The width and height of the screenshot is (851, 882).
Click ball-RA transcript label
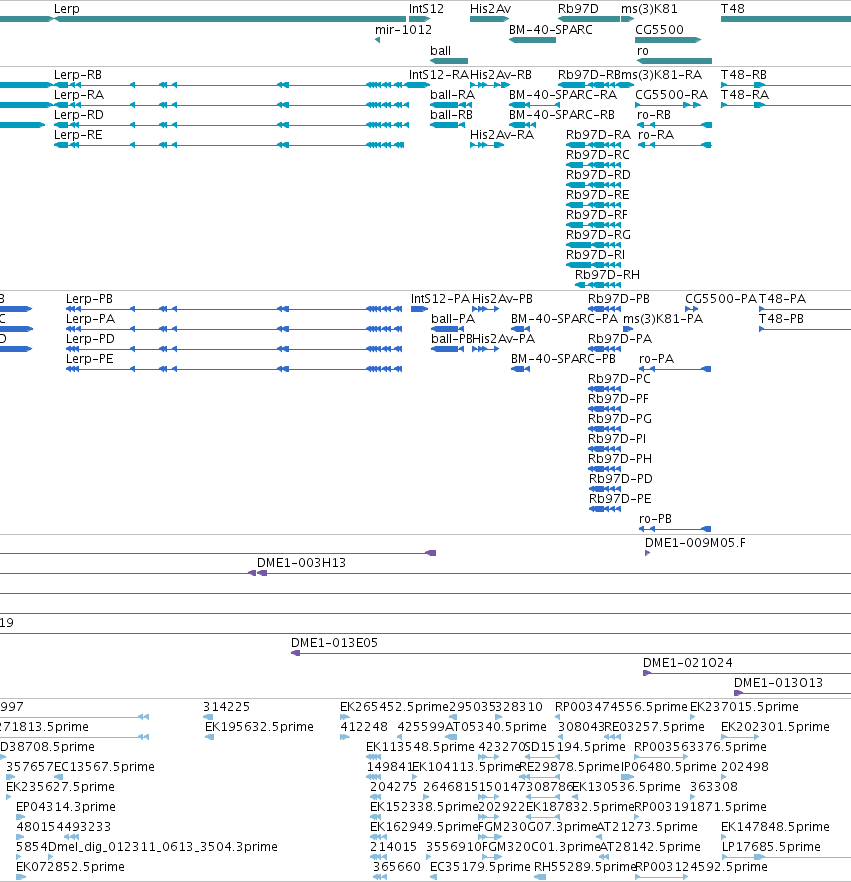(452, 94)
